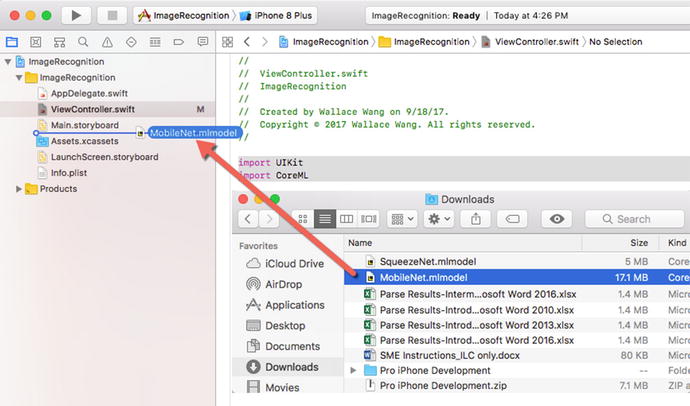Go back in Xcode editor history
The image size is (690, 406).
(247, 42)
